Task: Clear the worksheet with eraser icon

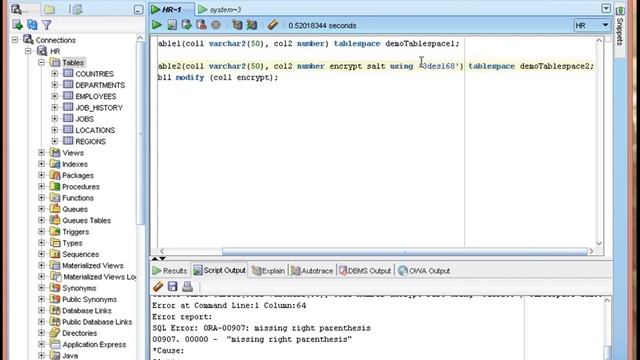Action: coord(273,25)
